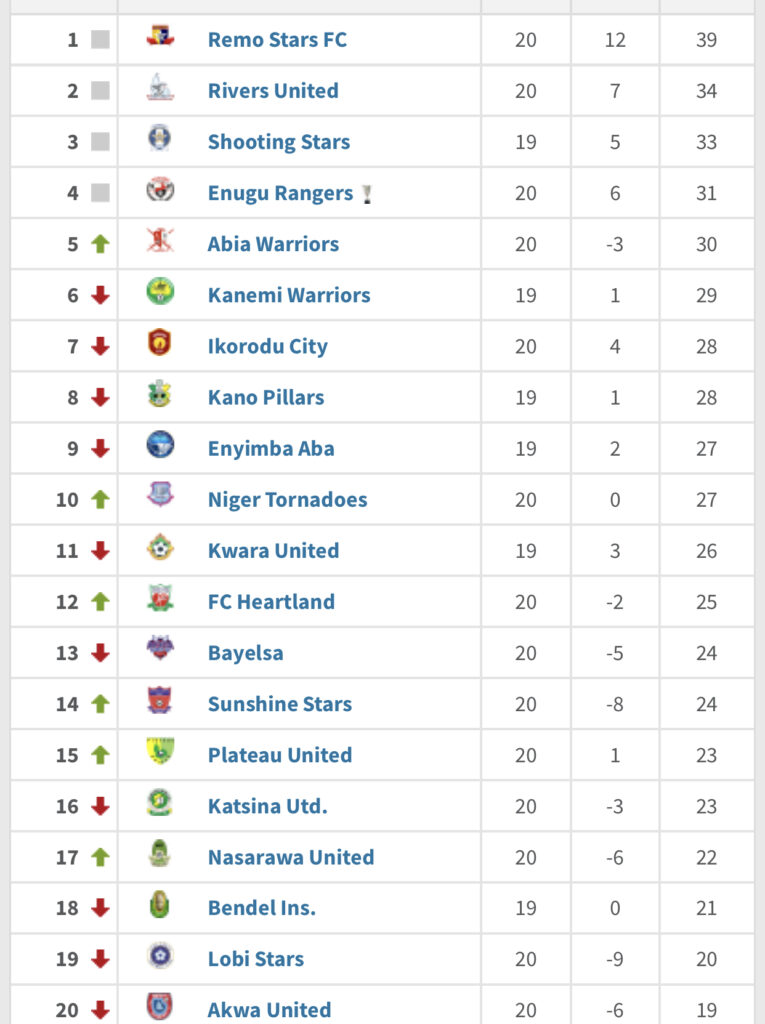Open the Plateau United team link
The height and width of the screenshot is (1024, 765).
click(x=280, y=755)
